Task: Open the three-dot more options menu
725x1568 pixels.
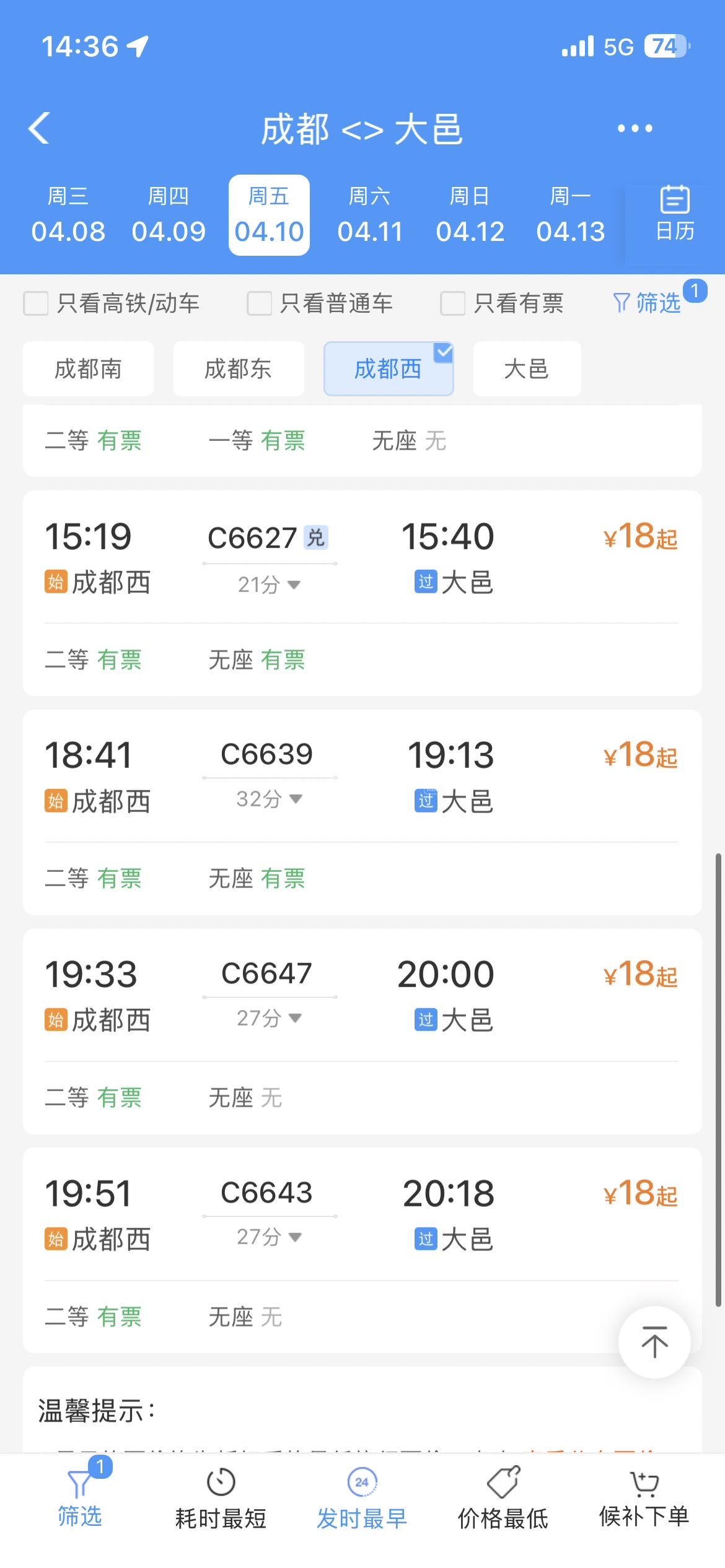Action: coord(635,129)
